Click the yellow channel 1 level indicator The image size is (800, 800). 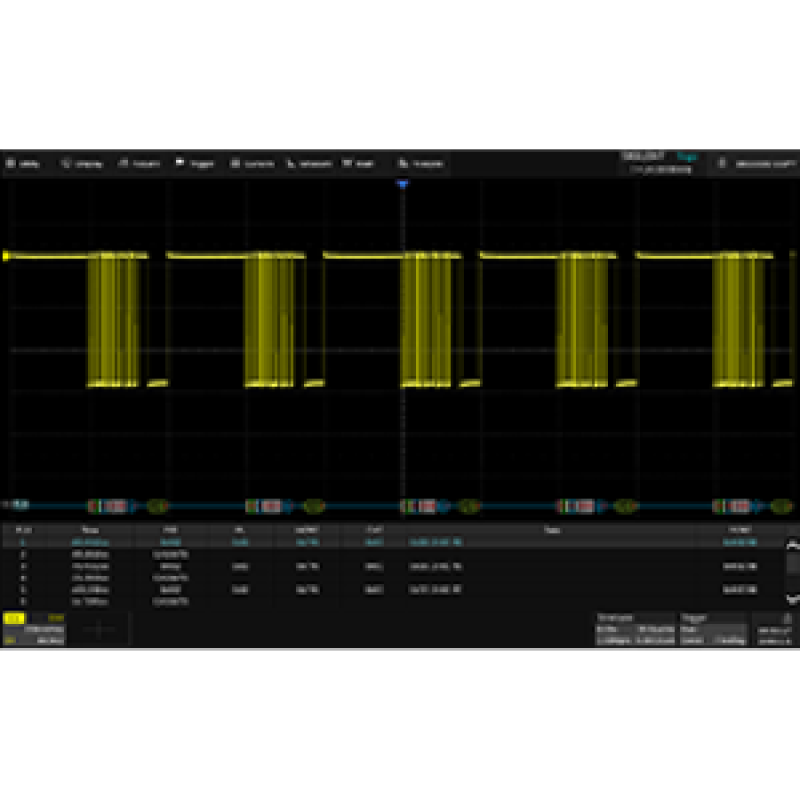pos(6,257)
